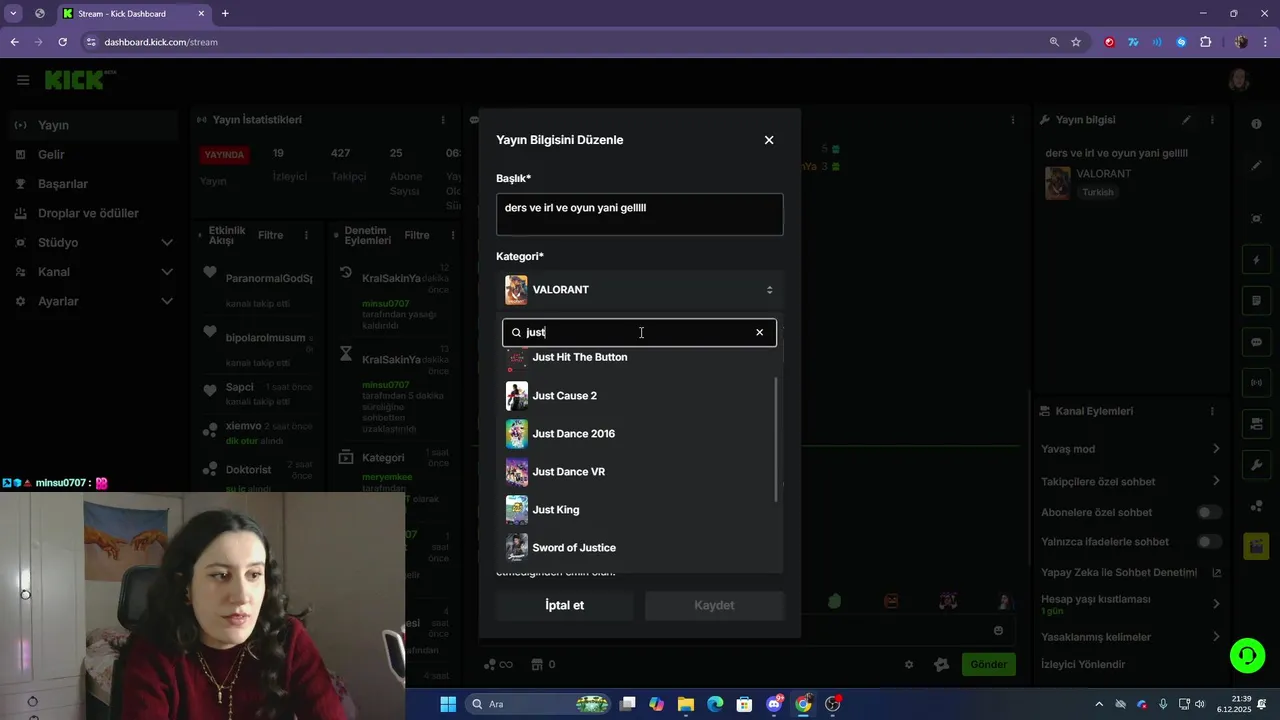The width and height of the screenshot is (1280, 720).
Task: Select Just Cause 2 from results
Action: 640,395
